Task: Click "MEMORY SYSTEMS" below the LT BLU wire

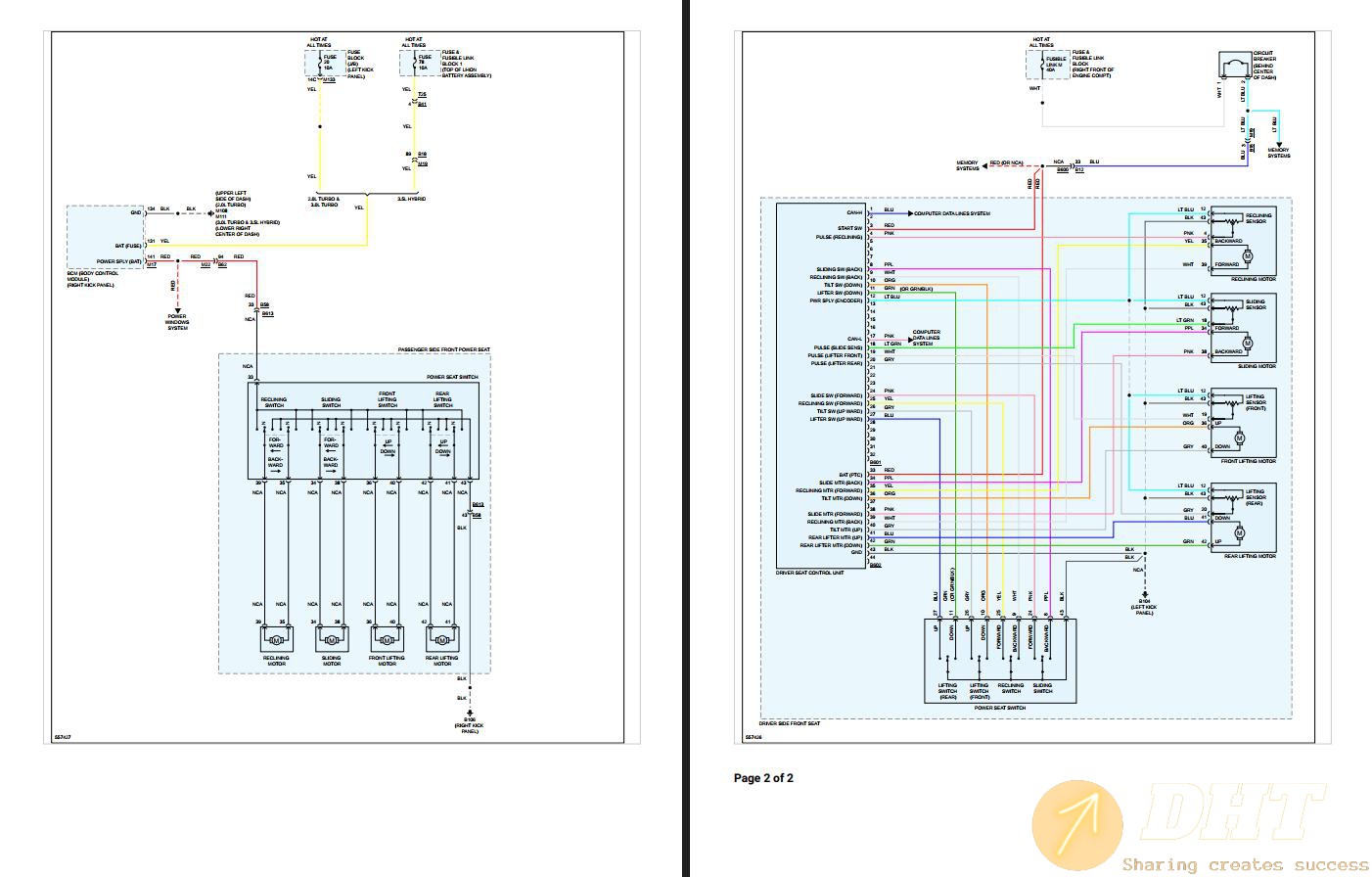Action: click(x=1279, y=153)
